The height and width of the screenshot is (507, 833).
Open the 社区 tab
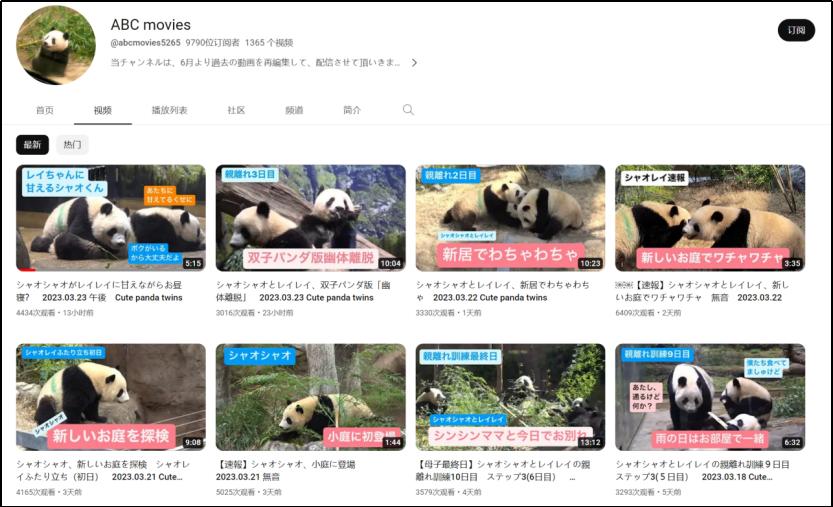coord(236,110)
